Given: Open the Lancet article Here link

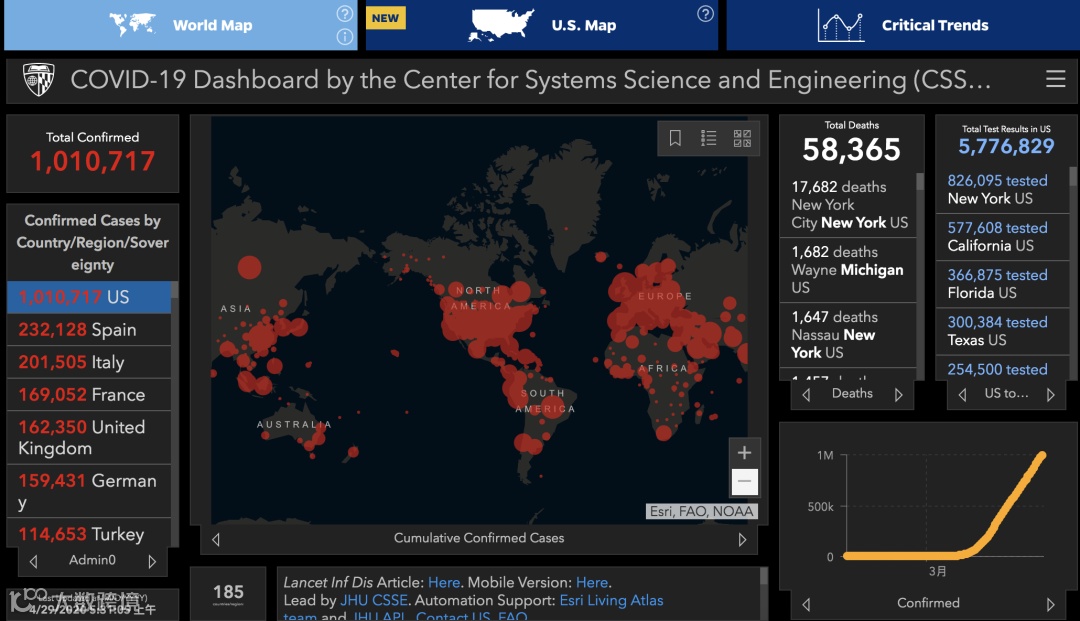Looking at the screenshot, I should (444, 582).
